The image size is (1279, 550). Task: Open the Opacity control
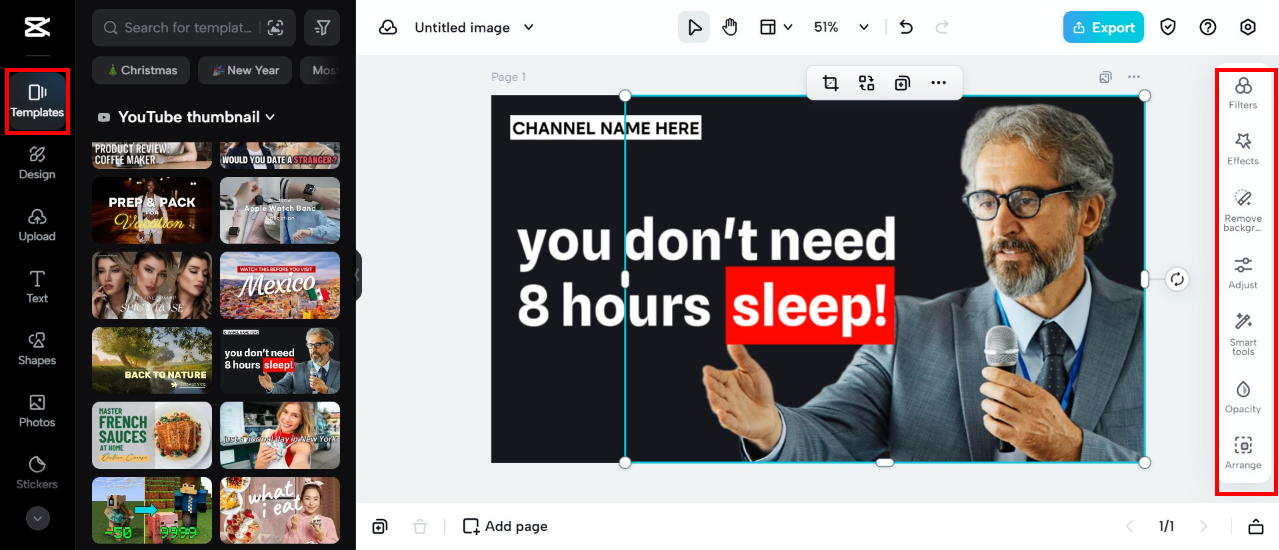tap(1243, 395)
